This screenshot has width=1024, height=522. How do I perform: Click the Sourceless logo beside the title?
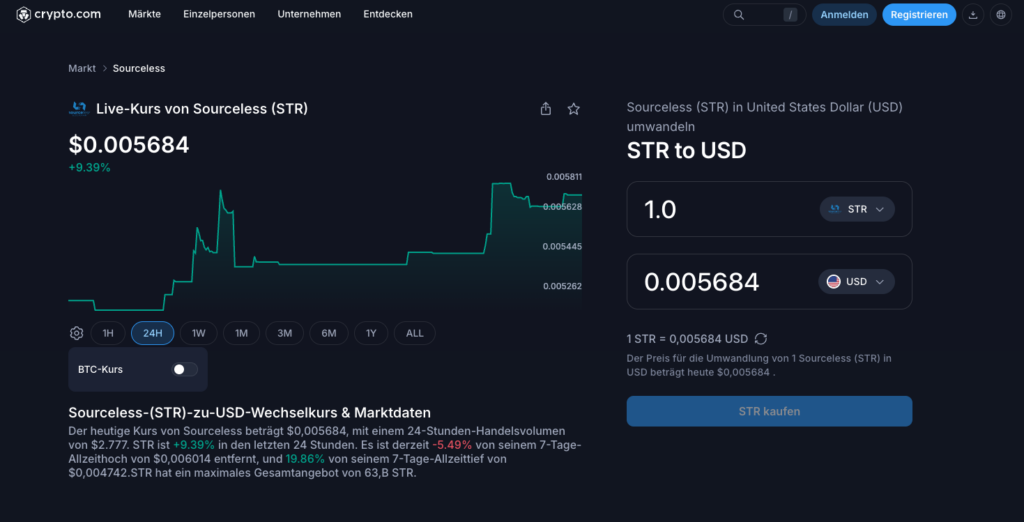[78, 108]
